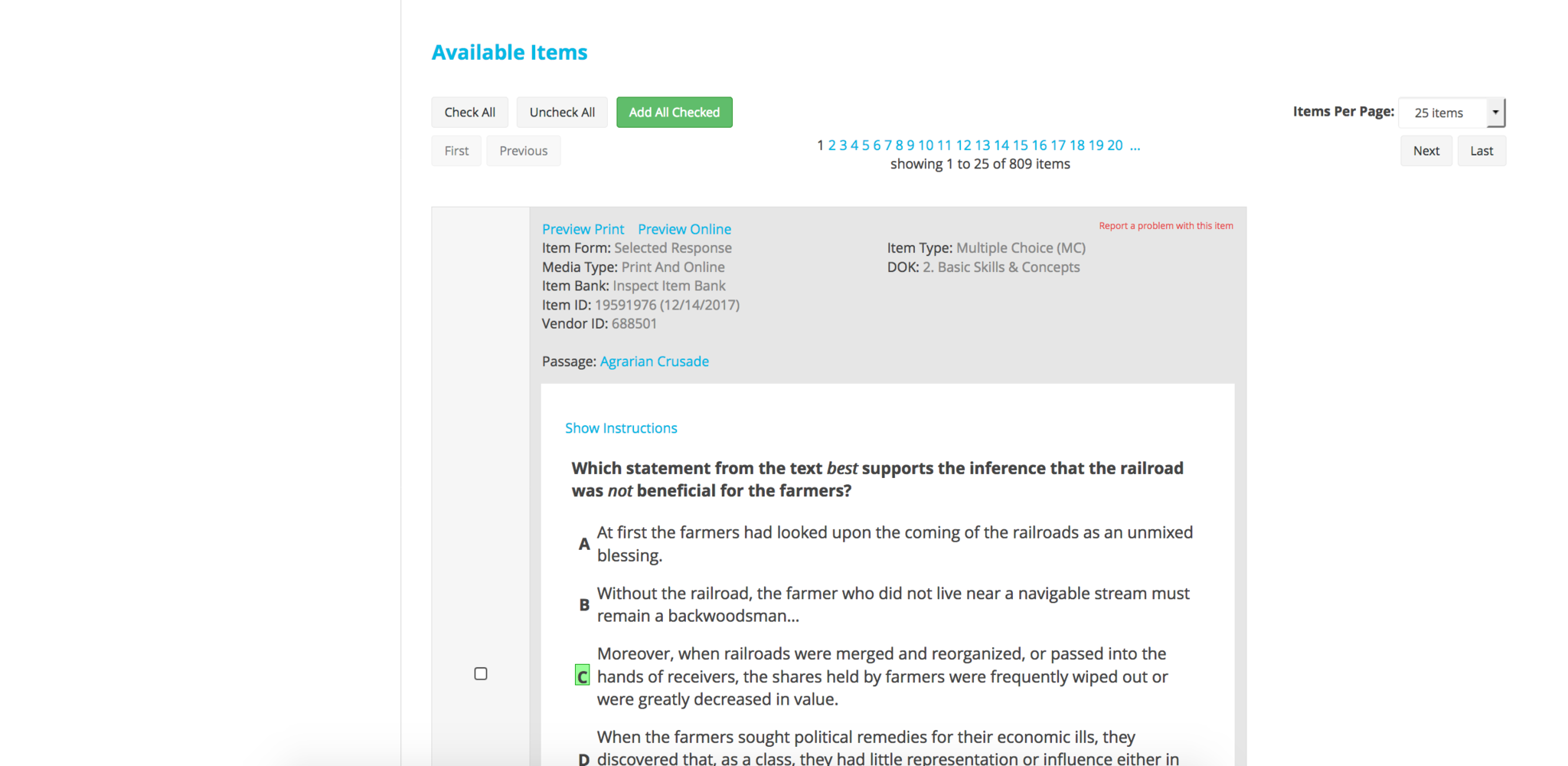Viewport: 1568px width, 766px height.
Task: Click the Uncheck All button
Action: coord(562,113)
